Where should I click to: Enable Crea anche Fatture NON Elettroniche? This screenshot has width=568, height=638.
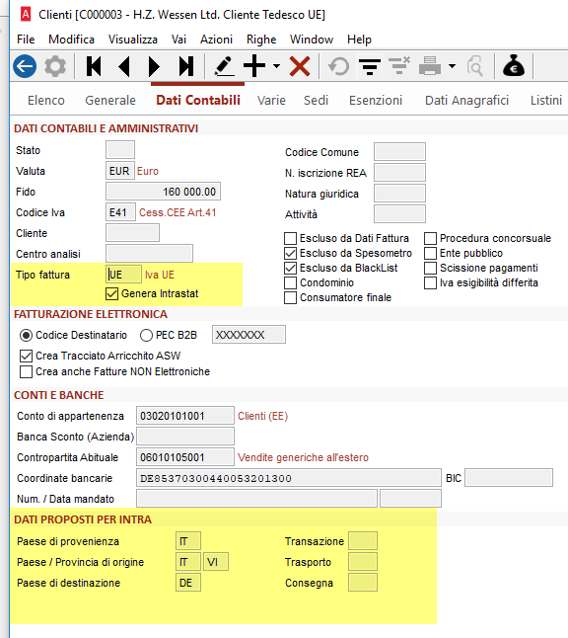26,371
